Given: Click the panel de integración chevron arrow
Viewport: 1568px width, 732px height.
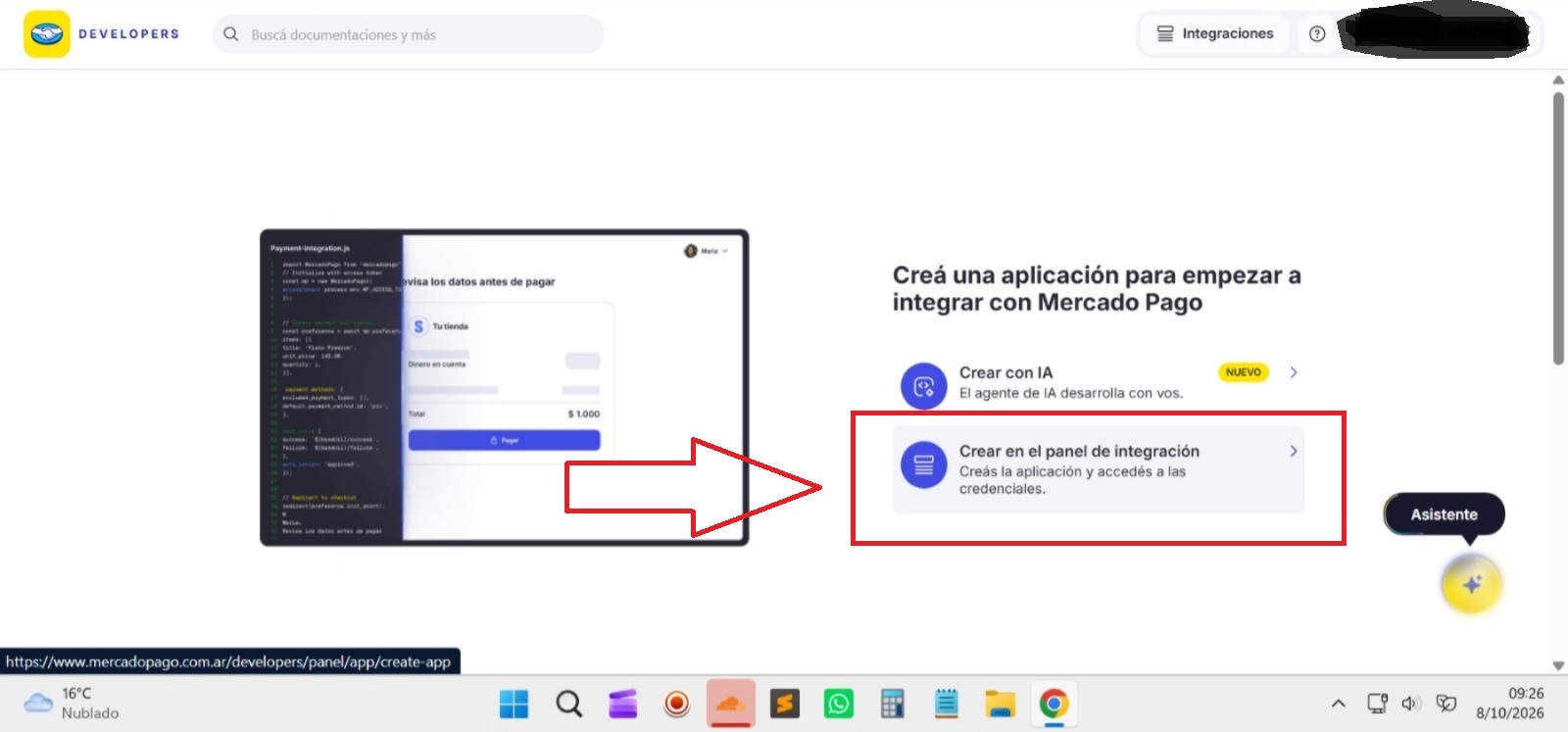Looking at the screenshot, I should click(x=1294, y=451).
